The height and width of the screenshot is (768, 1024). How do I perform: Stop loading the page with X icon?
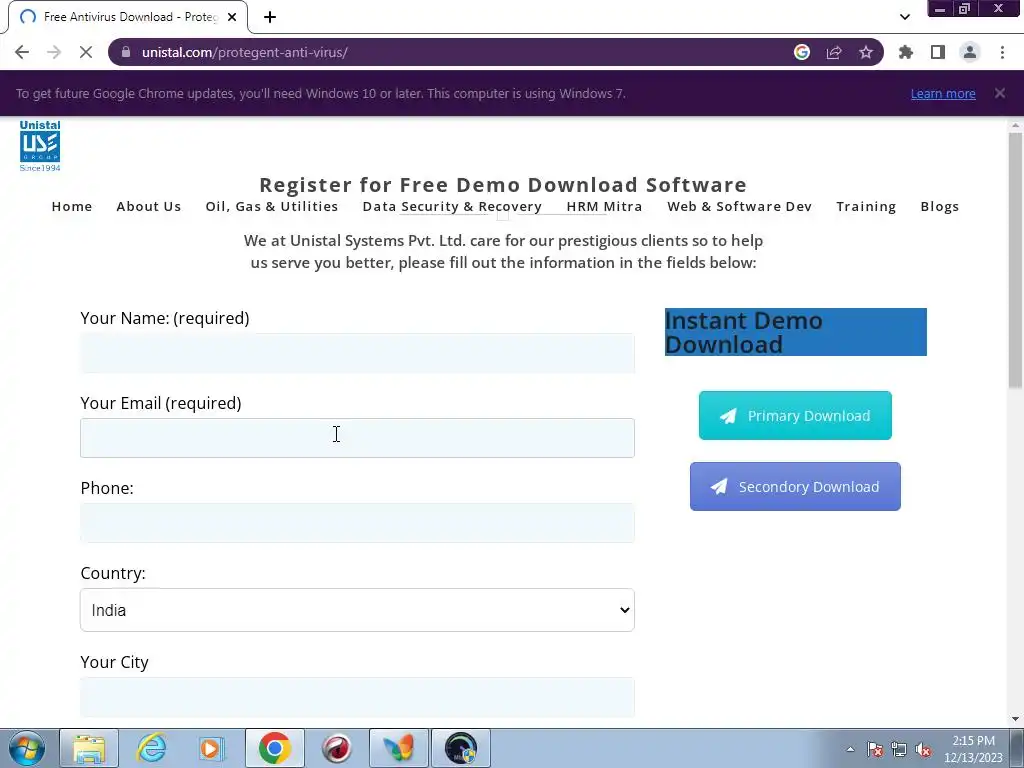(86, 52)
